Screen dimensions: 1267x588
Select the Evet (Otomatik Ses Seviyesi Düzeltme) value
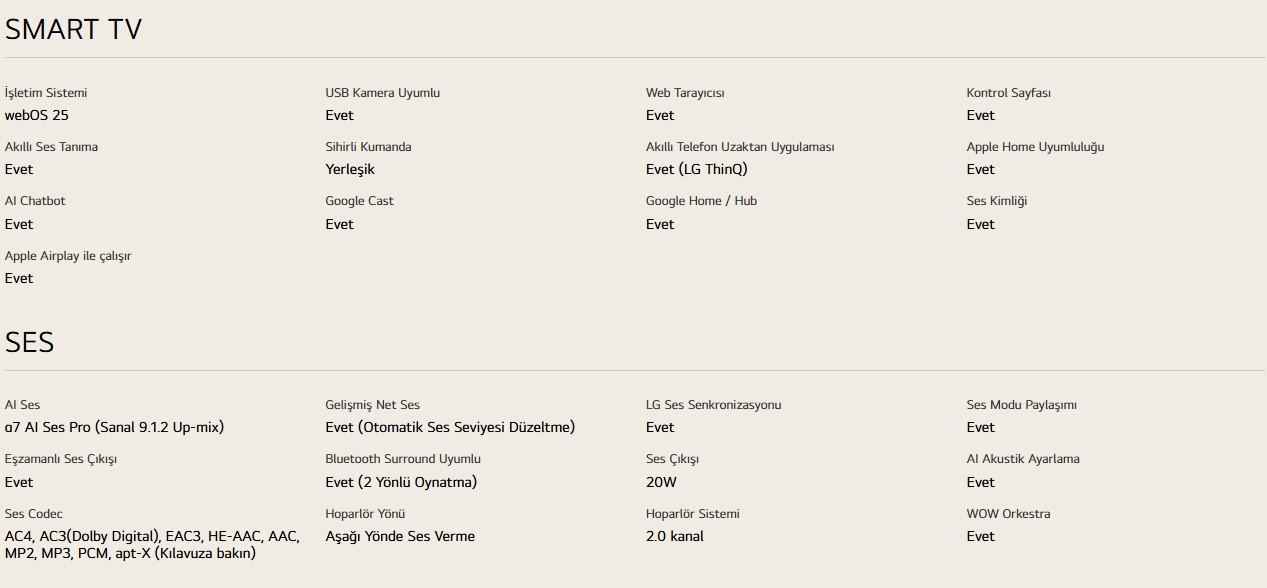point(450,427)
